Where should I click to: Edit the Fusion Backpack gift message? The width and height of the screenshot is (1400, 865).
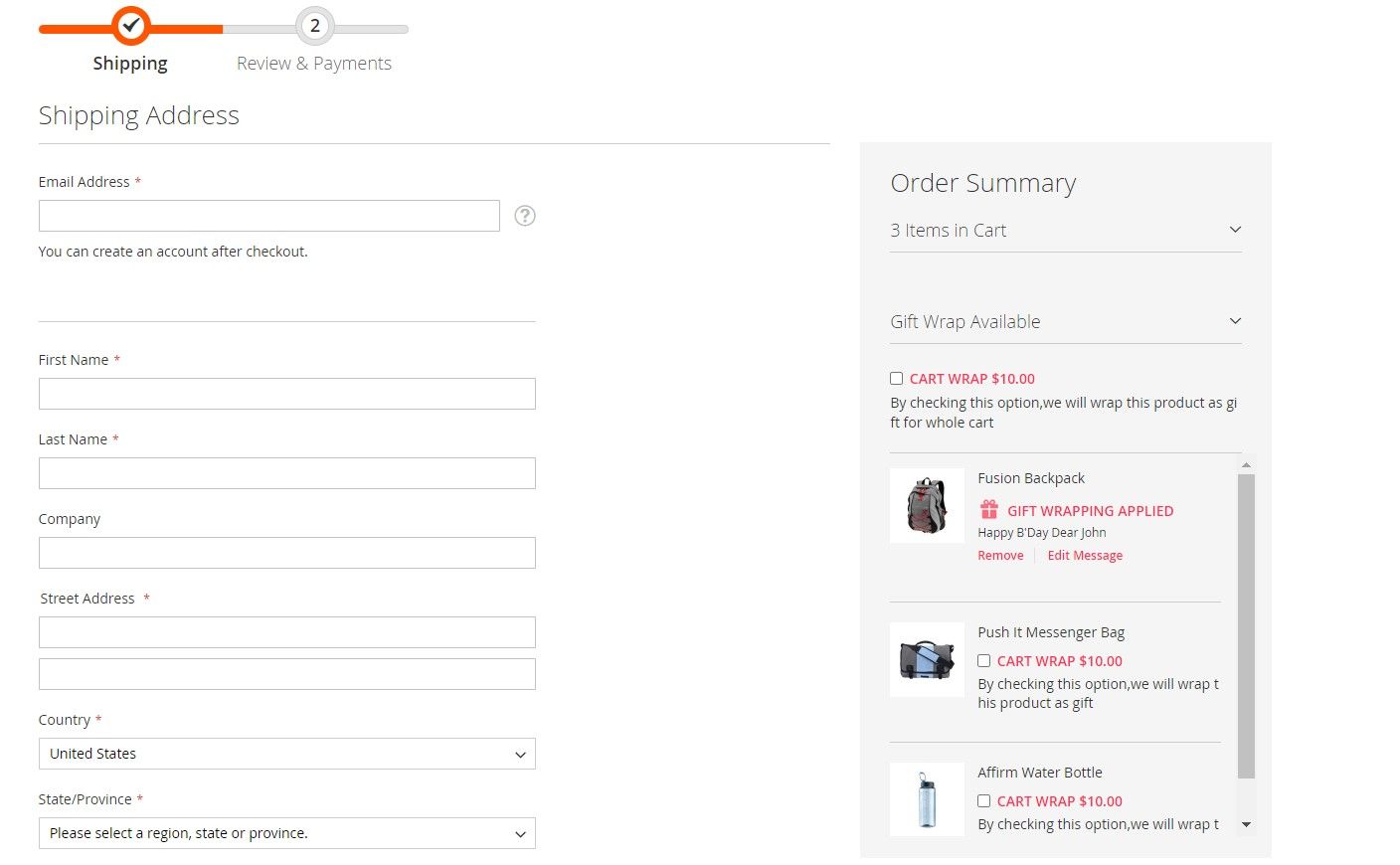coord(1085,556)
